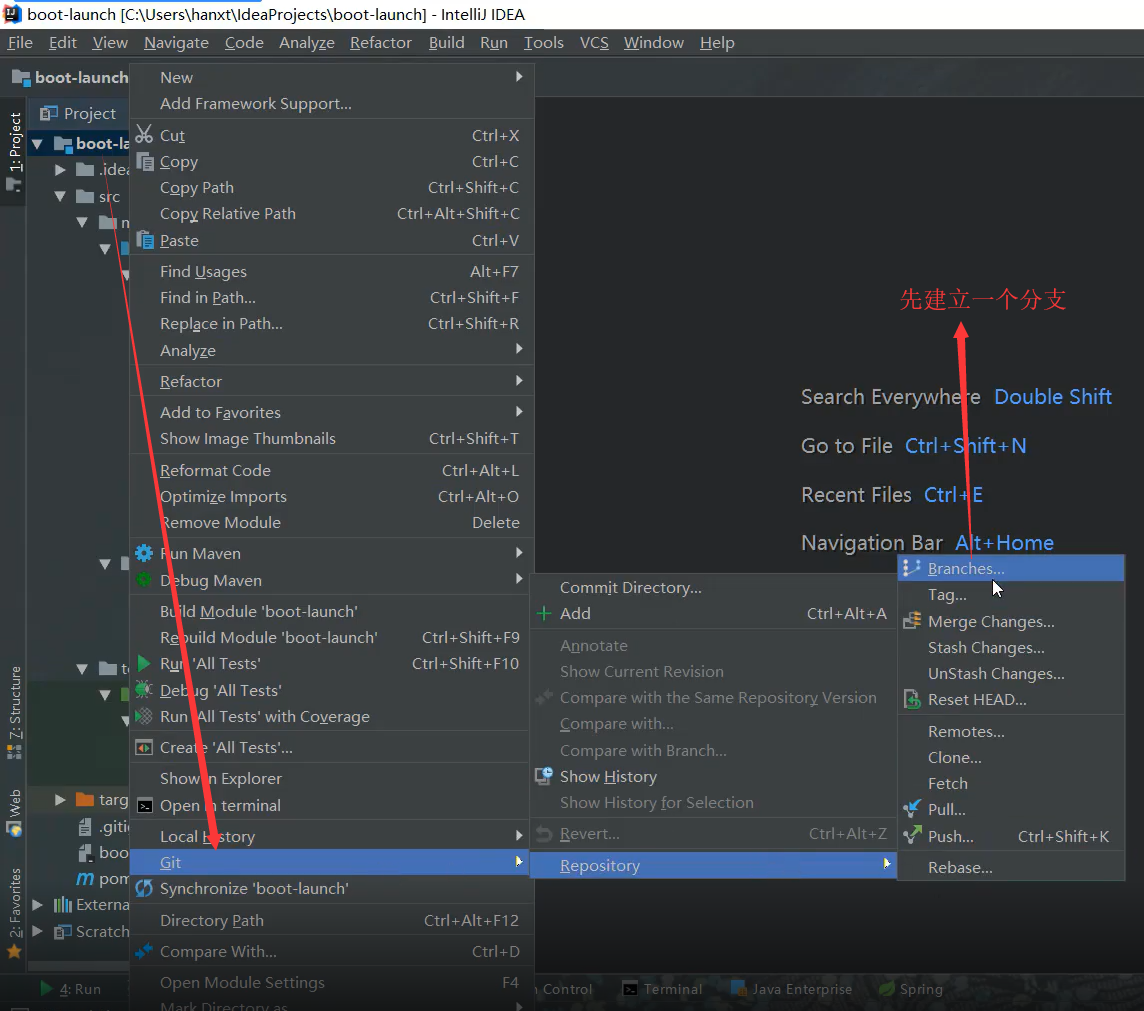Expand External Libraries node arrow

pyautogui.click(x=37, y=905)
